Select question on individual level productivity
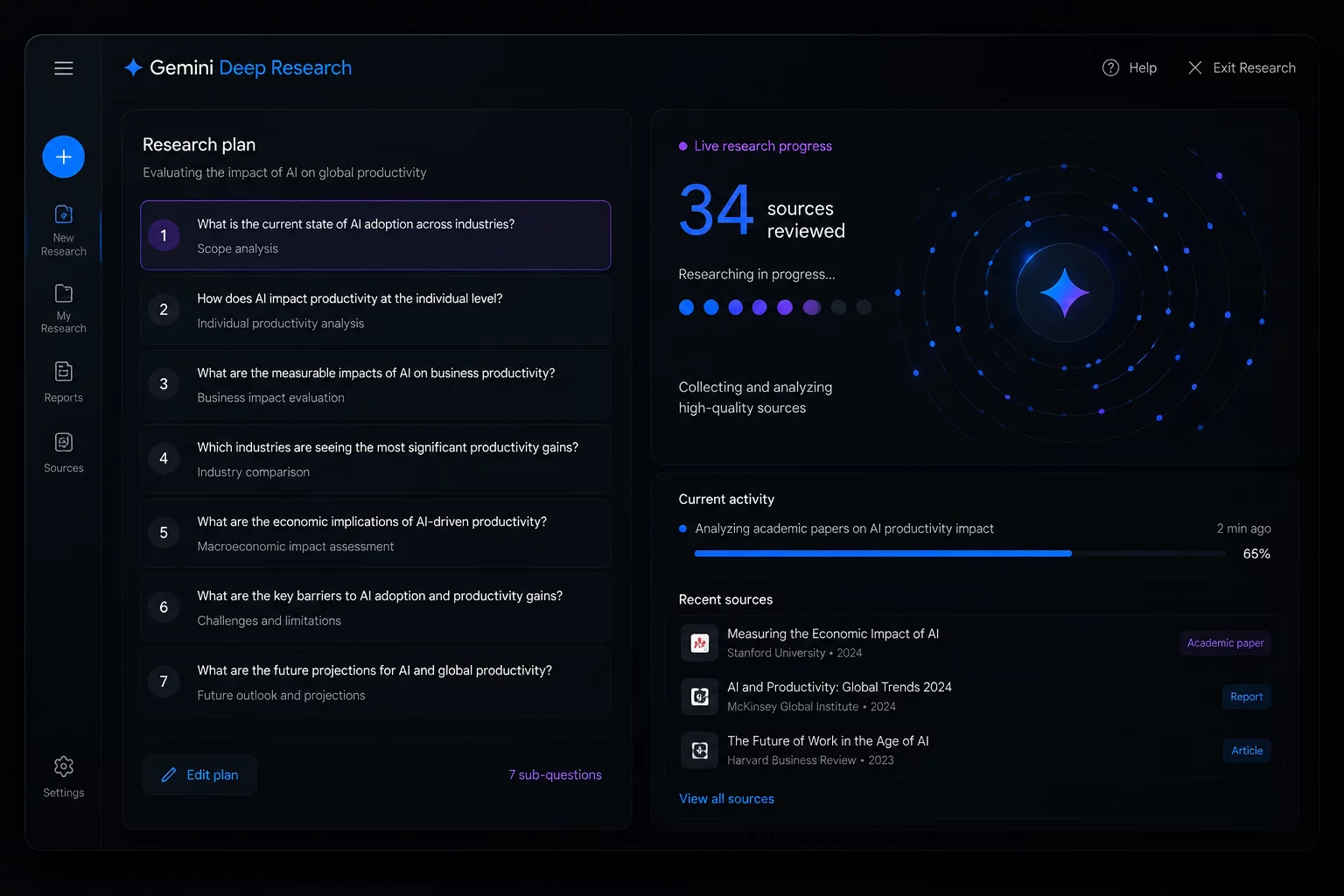 tap(375, 310)
